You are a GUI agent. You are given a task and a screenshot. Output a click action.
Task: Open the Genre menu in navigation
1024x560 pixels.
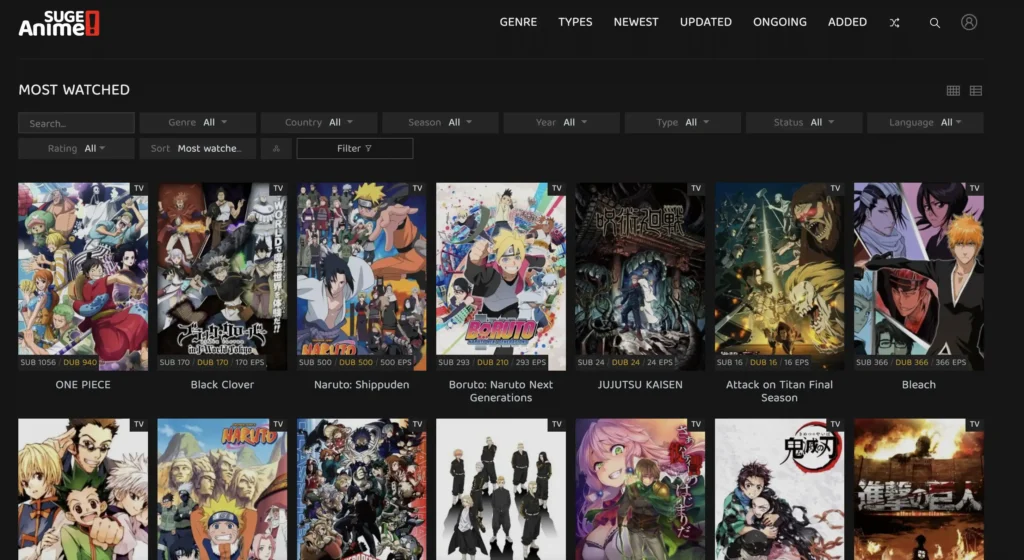[518, 22]
